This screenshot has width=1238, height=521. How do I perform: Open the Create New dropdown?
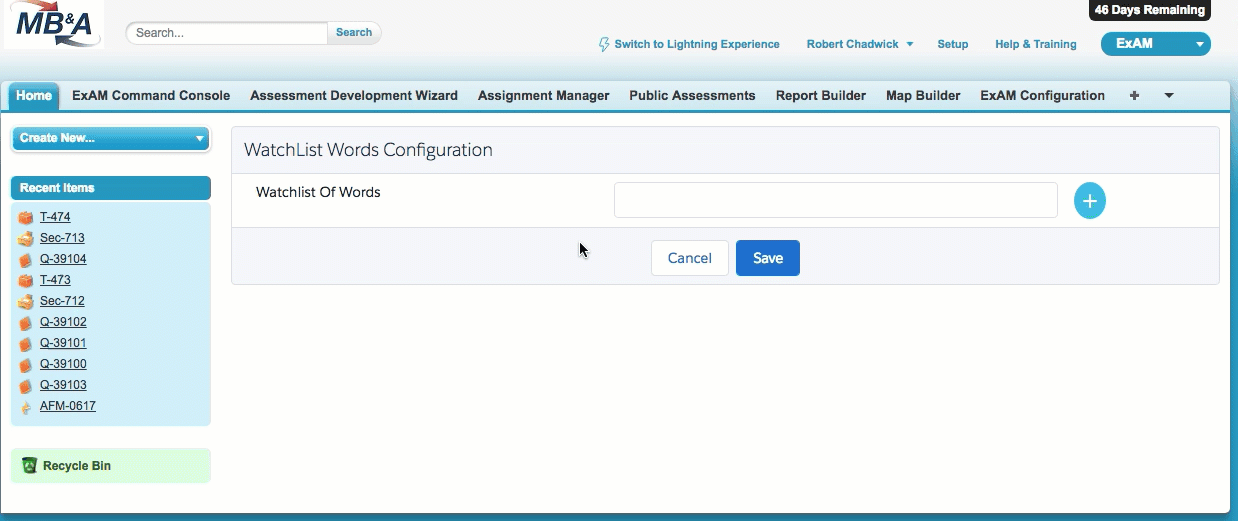110,138
